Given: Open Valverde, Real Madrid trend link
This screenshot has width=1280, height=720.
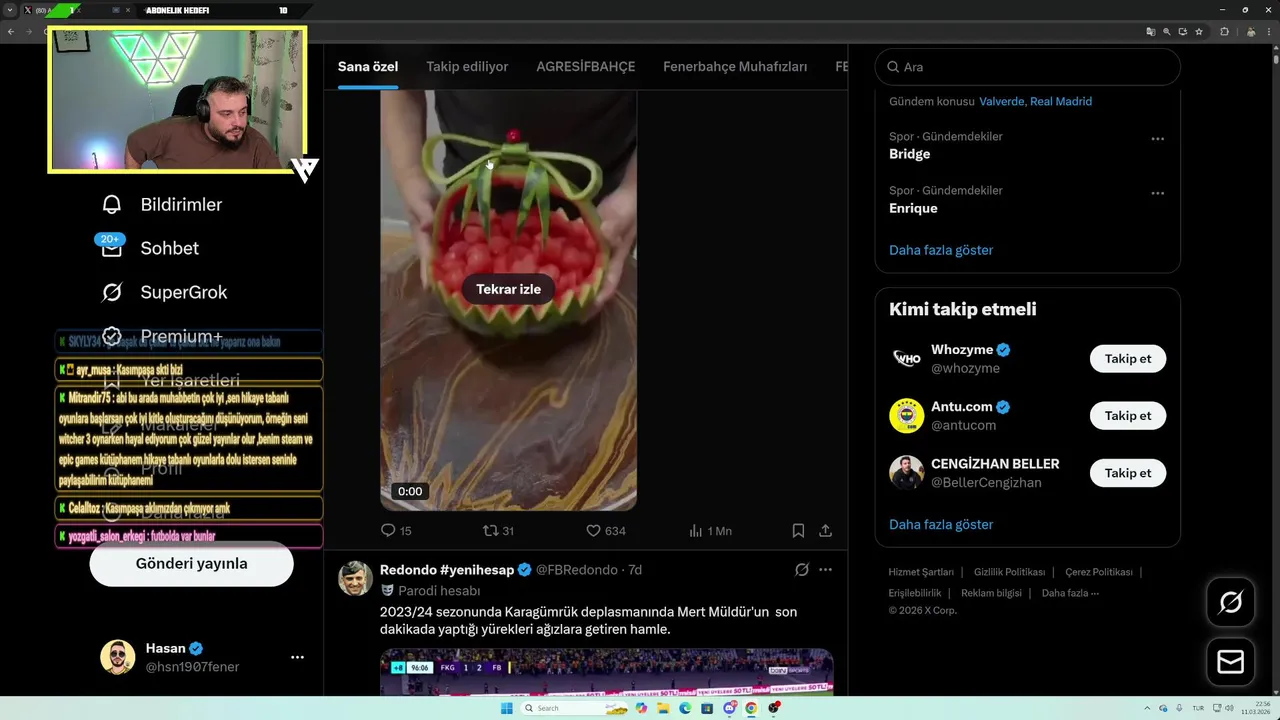Looking at the screenshot, I should tap(1035, 101).
